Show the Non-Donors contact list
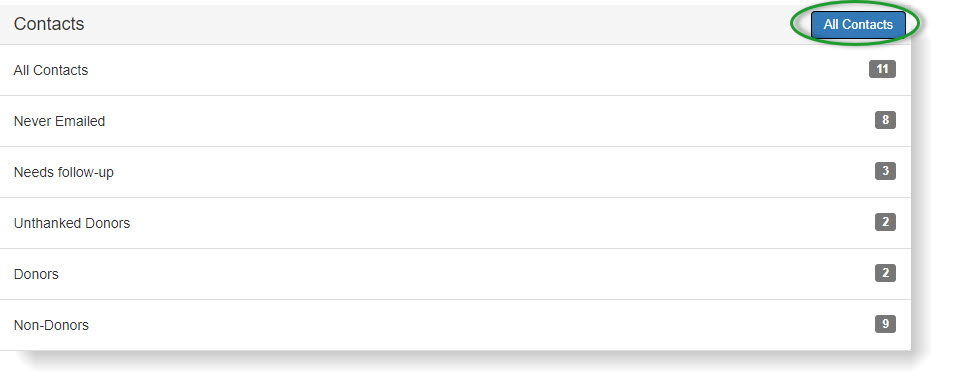The image size is (956, 387). tap(455, 325)
